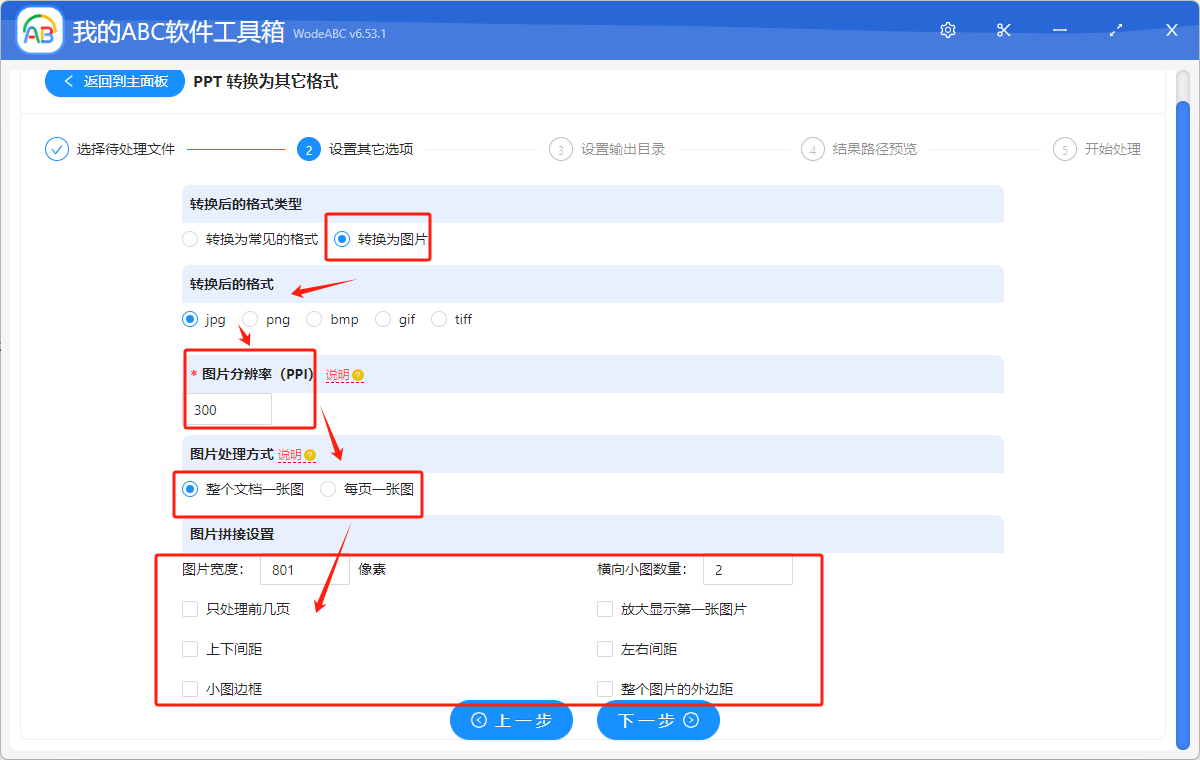Click the checkmark icon on step 选择待处理文件

tap(56, 148)
